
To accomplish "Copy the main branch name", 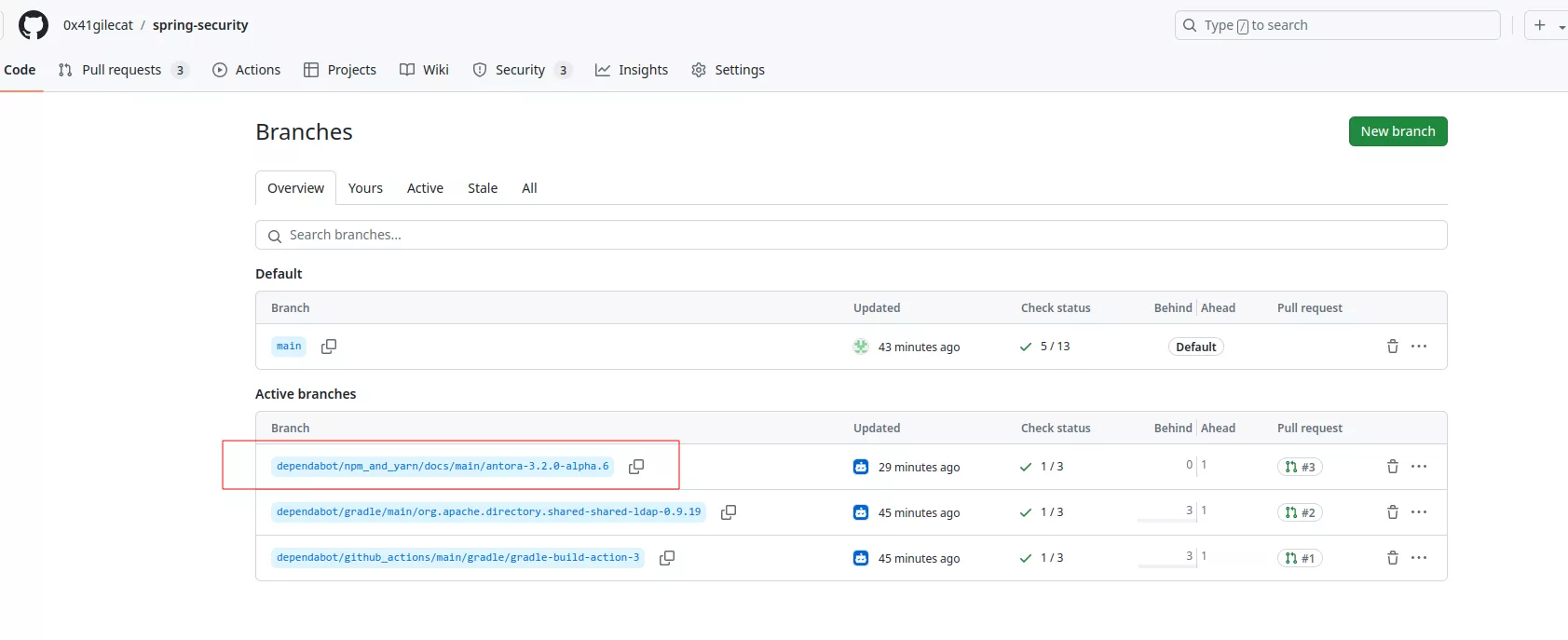I will (x=329, y=347).
